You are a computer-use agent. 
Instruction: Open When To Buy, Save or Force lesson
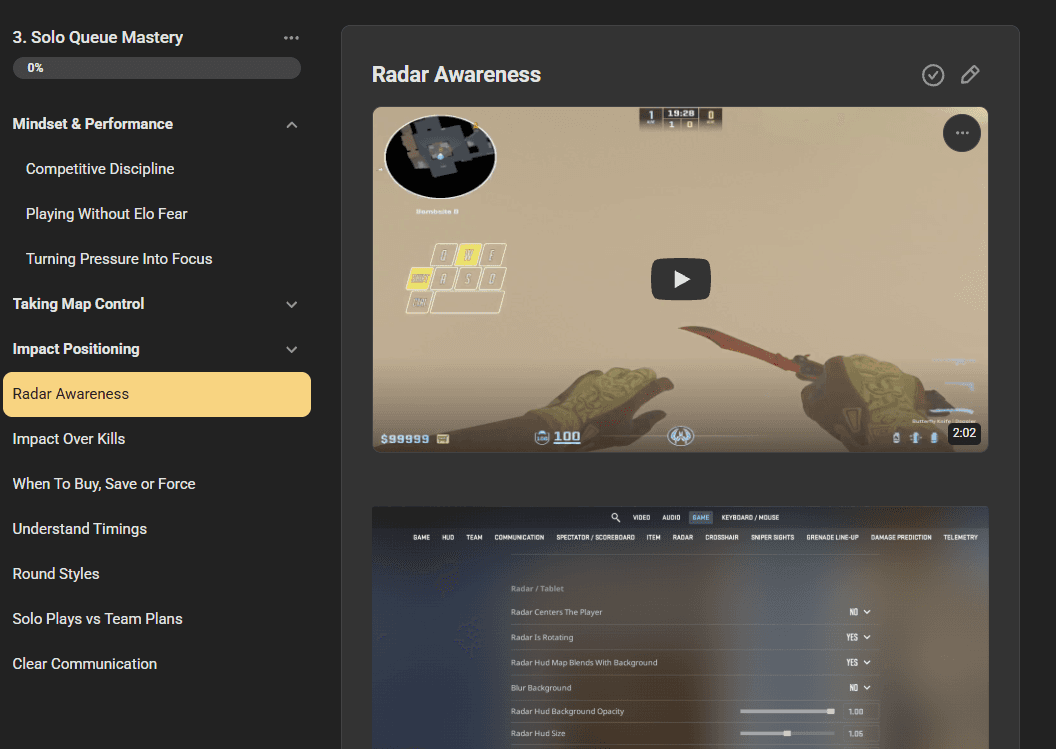click(x=104, y=484)
